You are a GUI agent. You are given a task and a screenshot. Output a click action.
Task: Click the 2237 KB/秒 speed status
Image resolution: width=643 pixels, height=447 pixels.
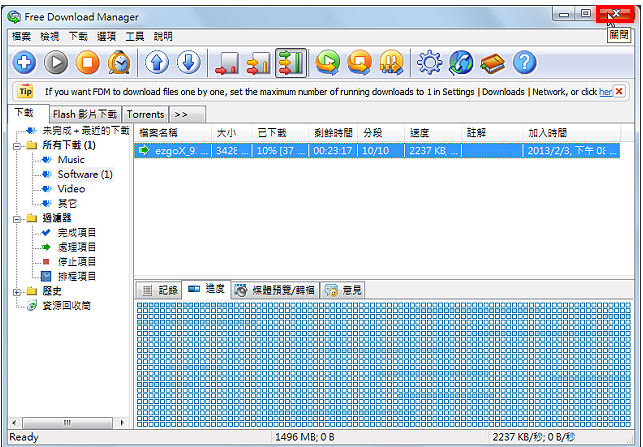[534, 437]
